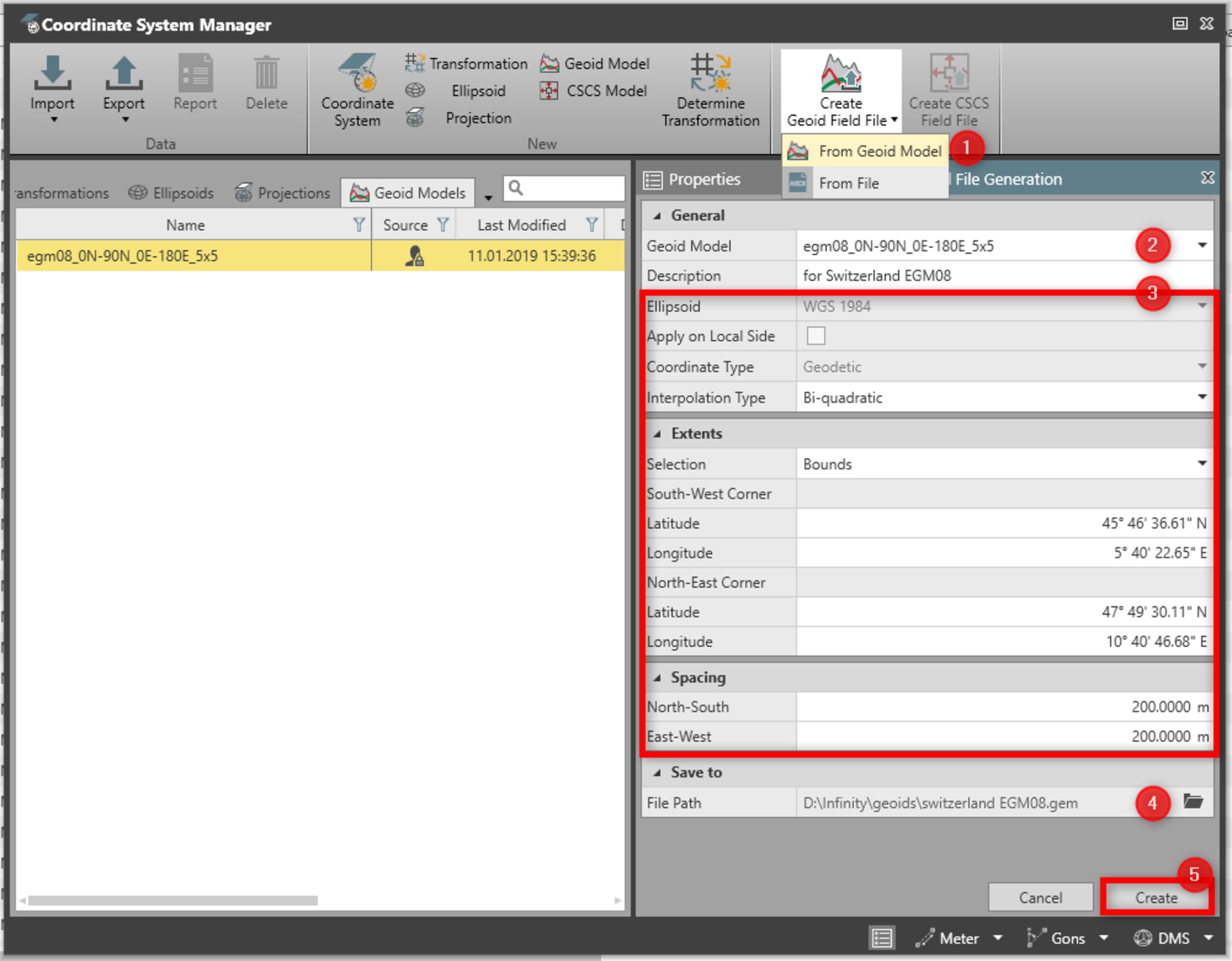Switch to the Projections tab
This screenshot has height=961, width=1232.
282,193
